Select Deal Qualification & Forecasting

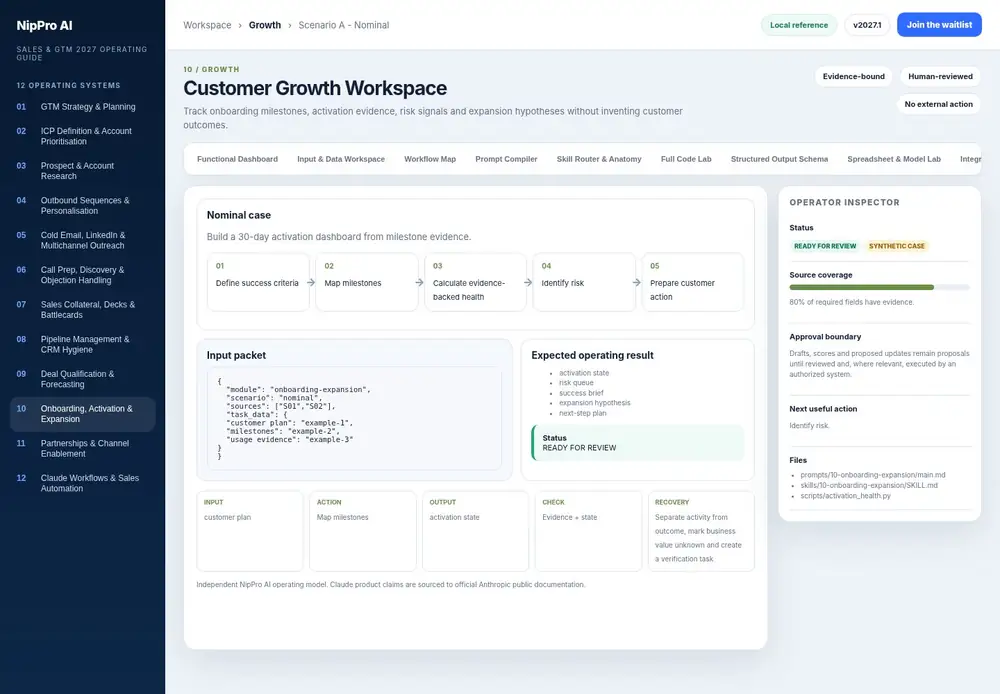click(x=82, y=379)
